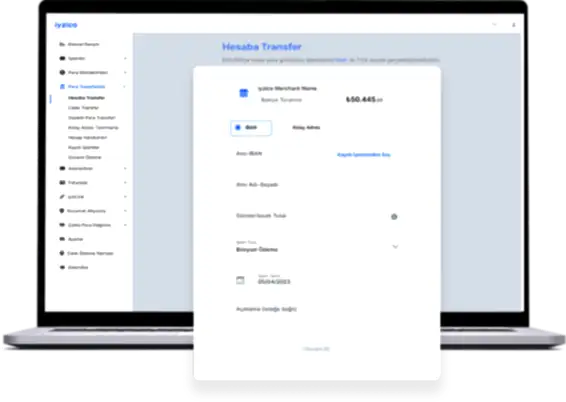Open Hesap Hareketleri submenu item

[88, 137]
